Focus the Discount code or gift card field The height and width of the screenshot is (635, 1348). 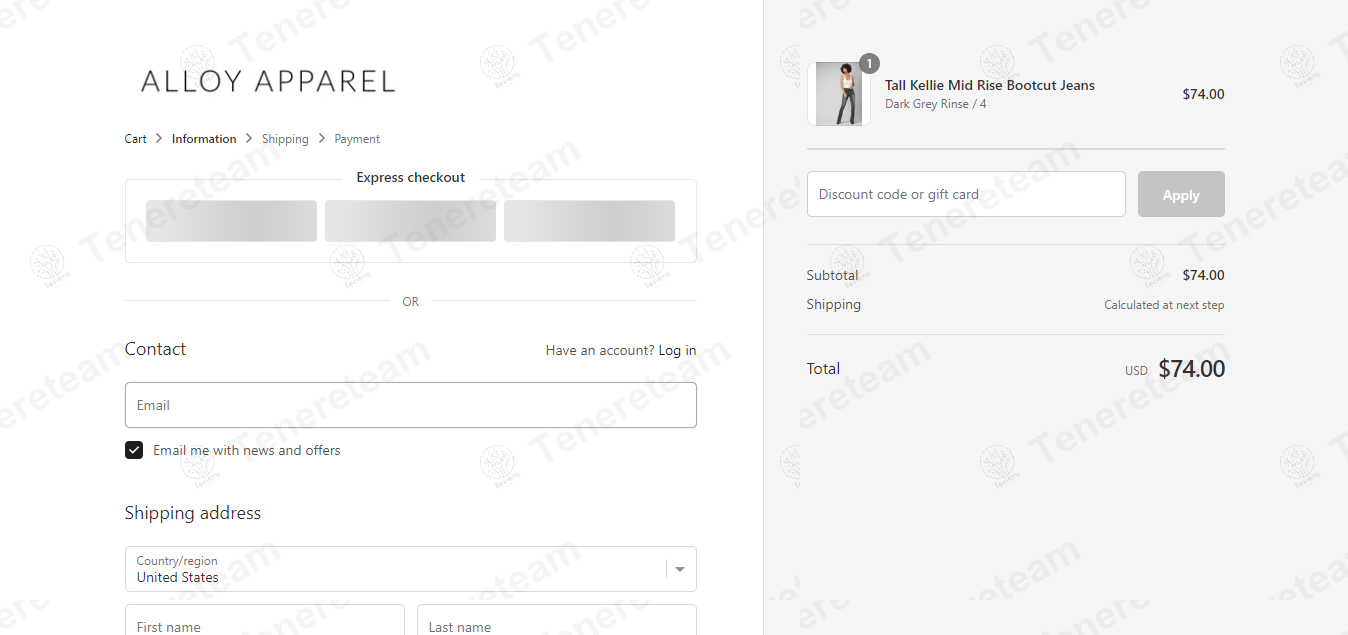(965, 194)
